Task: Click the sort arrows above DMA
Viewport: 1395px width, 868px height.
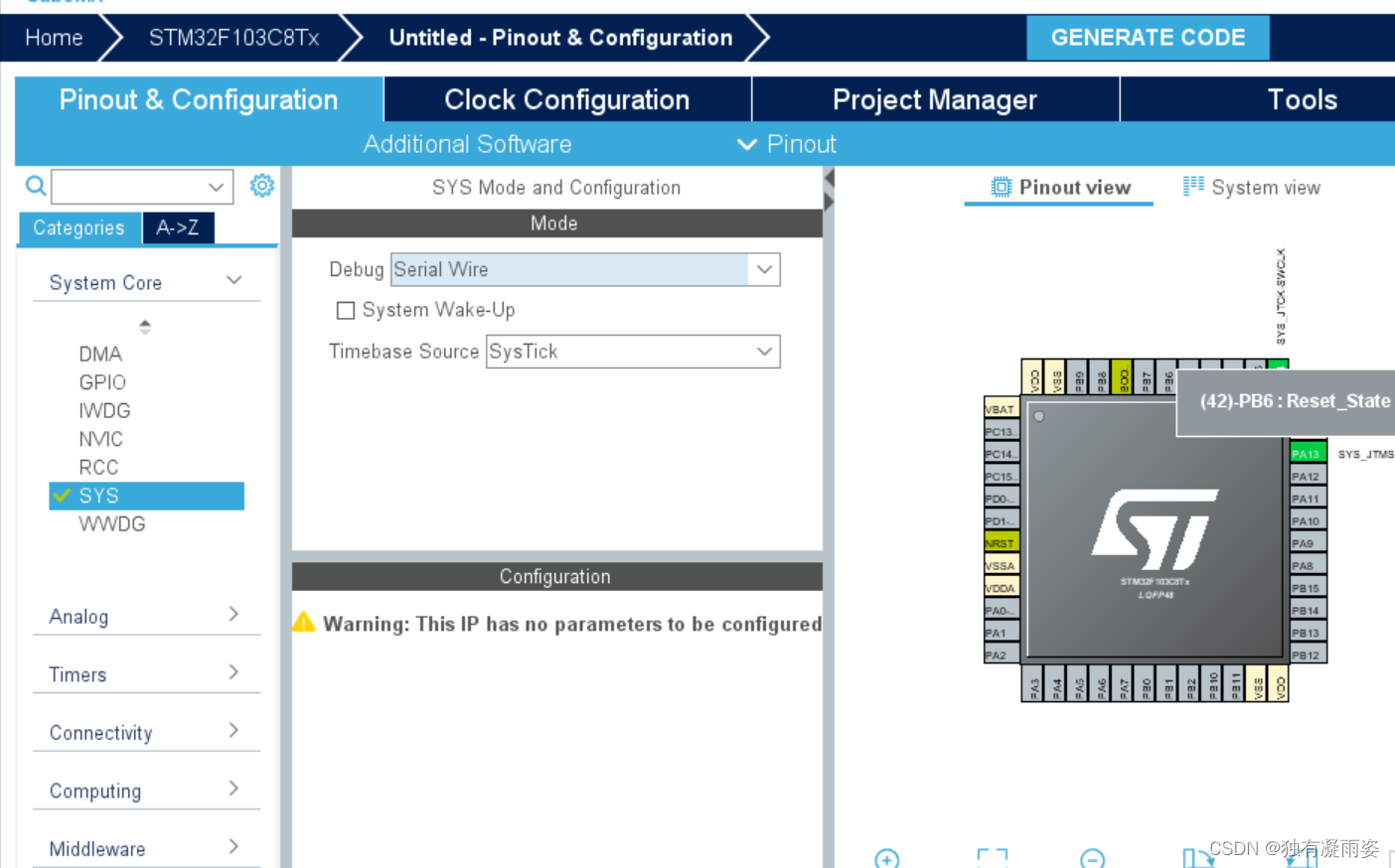Action: [x=145, y=327]
